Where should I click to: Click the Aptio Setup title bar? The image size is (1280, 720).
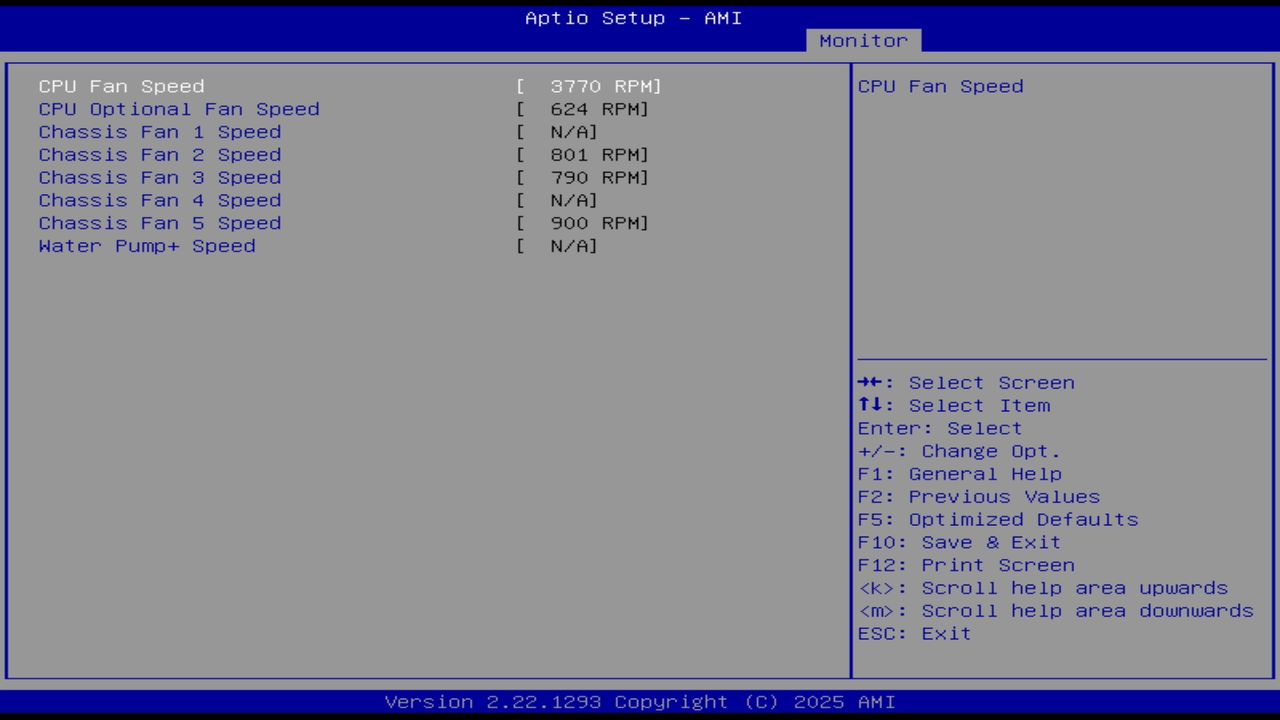point(633,18)
